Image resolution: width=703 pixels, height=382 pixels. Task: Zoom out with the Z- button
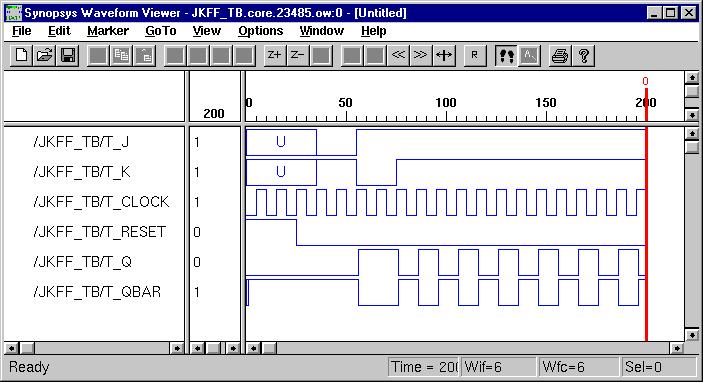click(297, 56)
